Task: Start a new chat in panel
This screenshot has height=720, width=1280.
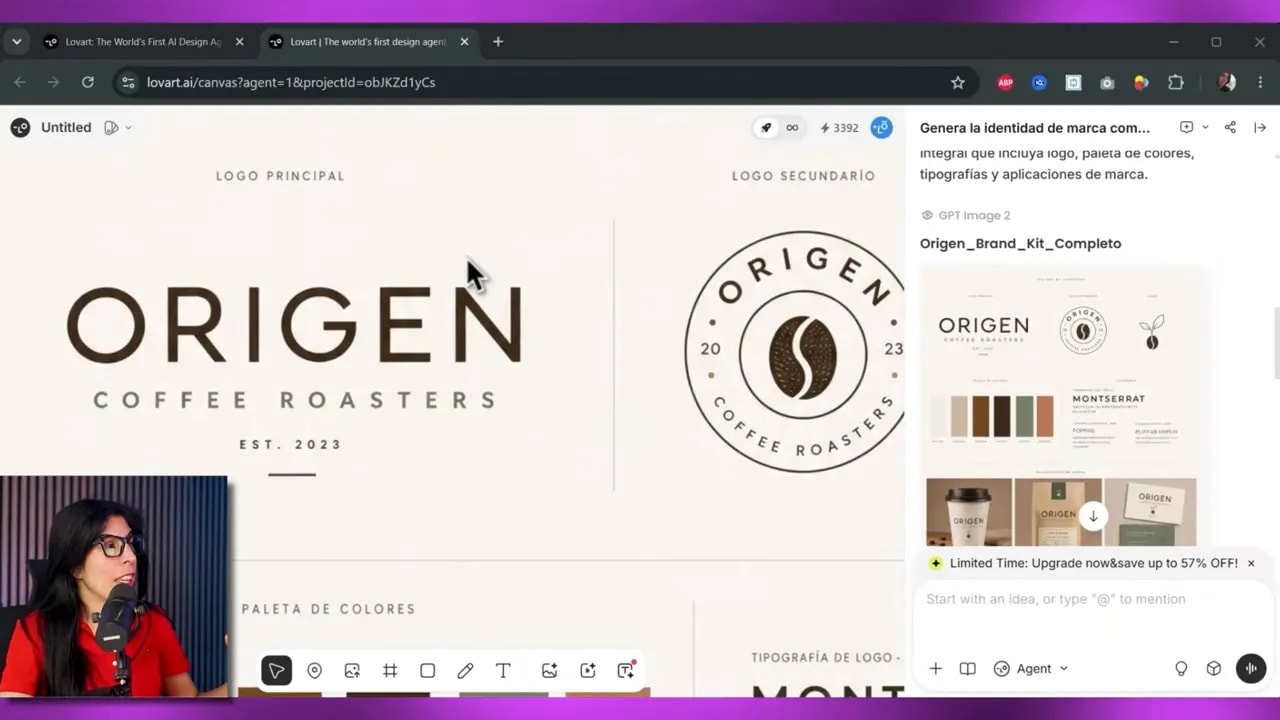Action: coord(1186,128)
